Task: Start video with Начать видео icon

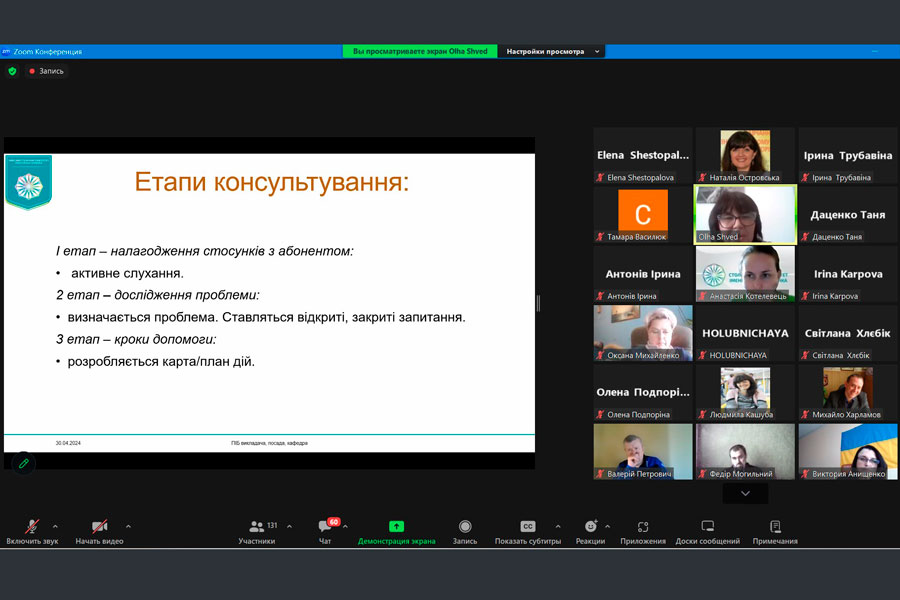Action: pos(99,526)
